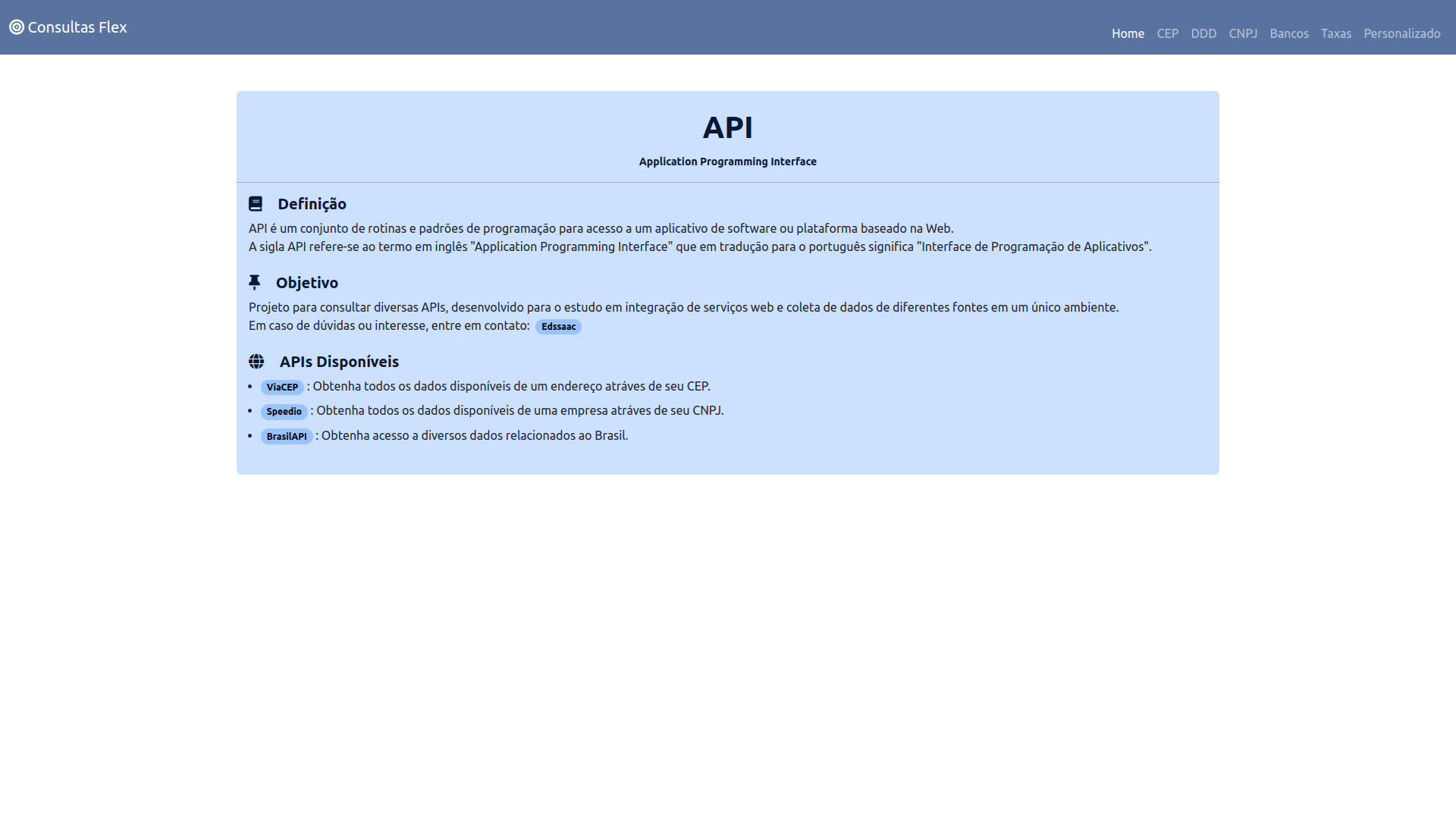Visit the BrasilAPI badge link
The height and width of the screenshot is (819, 1456).
(287, 437)
